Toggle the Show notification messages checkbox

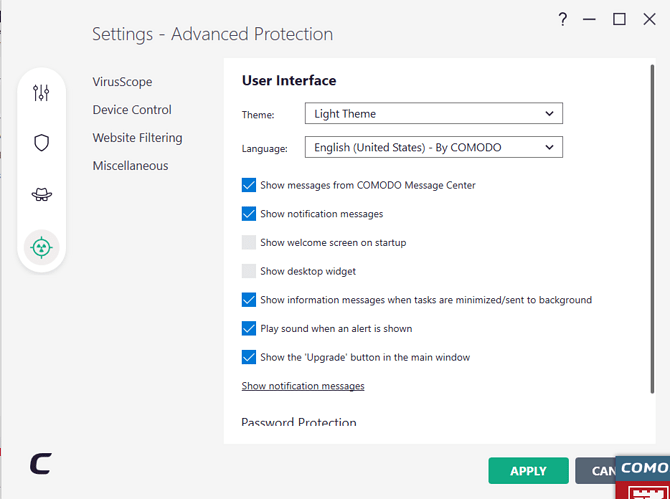249,214
